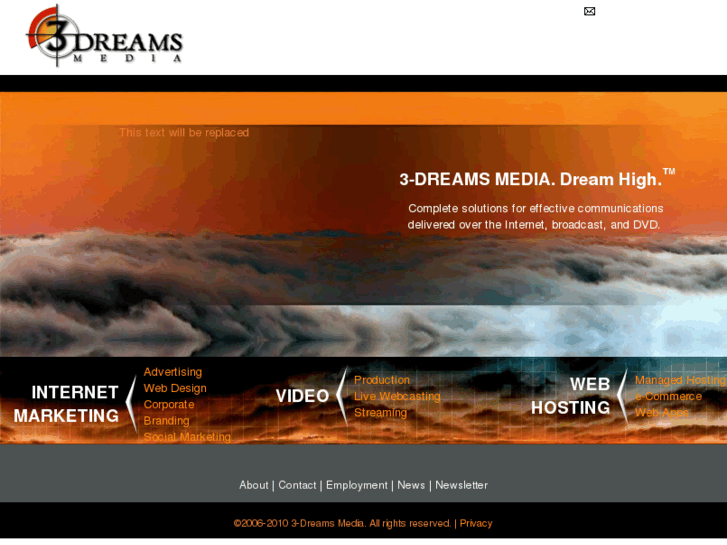View Employment opportunities link
The image size is (727, 545).
click(357, 485)
